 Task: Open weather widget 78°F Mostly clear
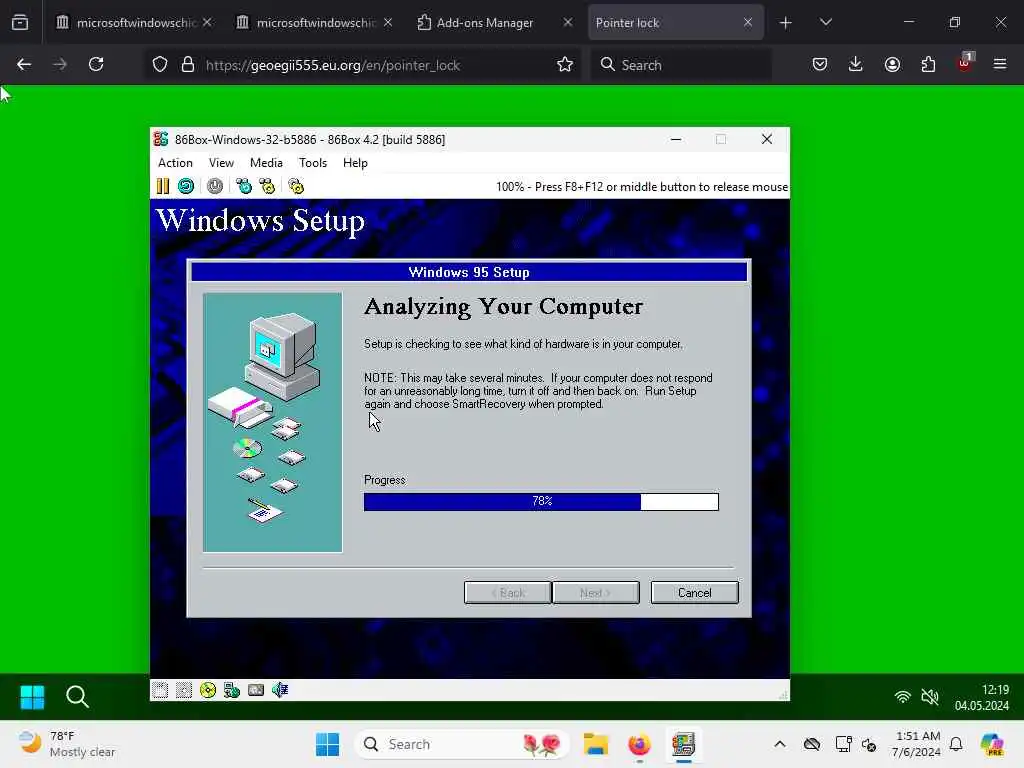point(67,744)
